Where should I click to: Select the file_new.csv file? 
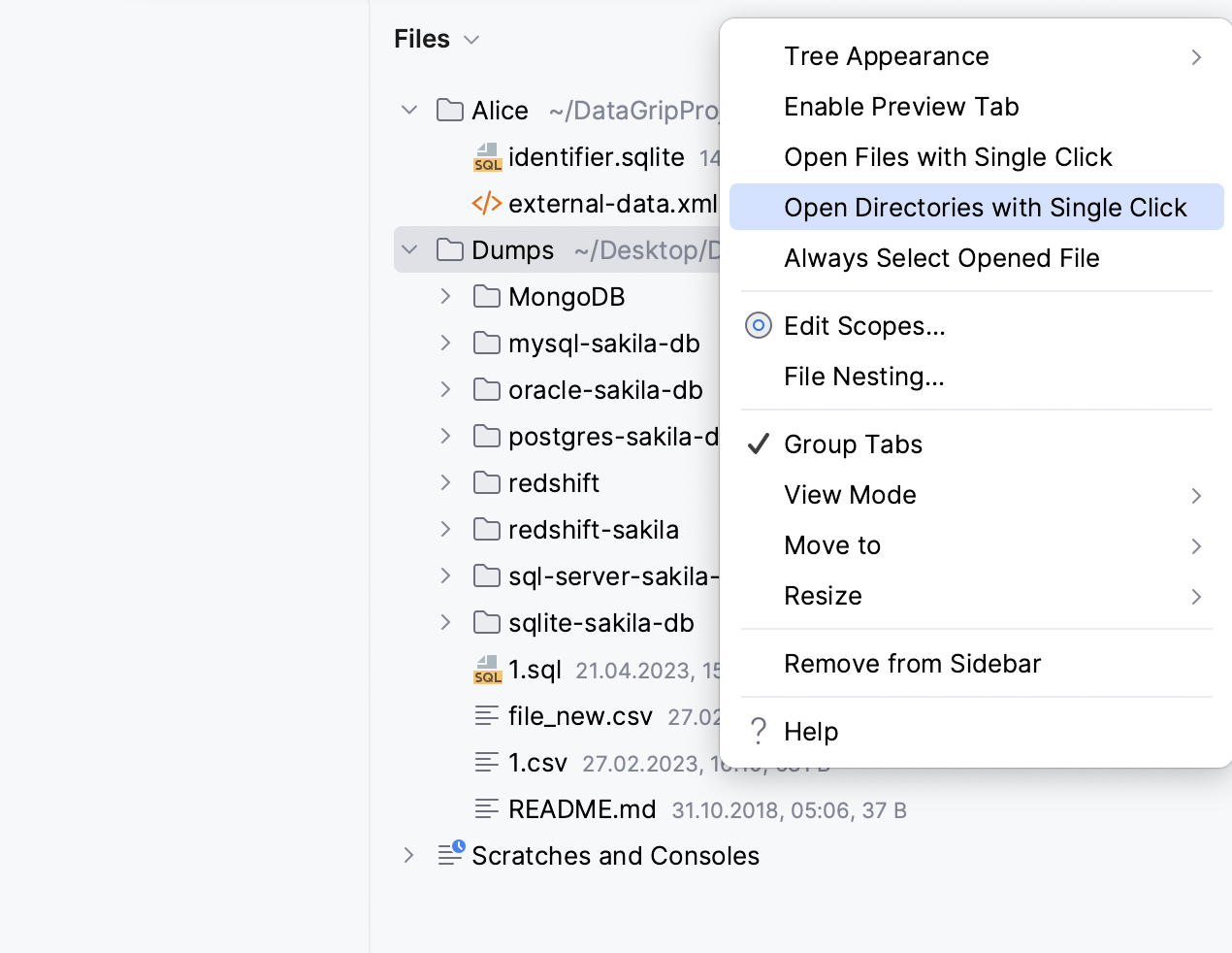(579, 716)
